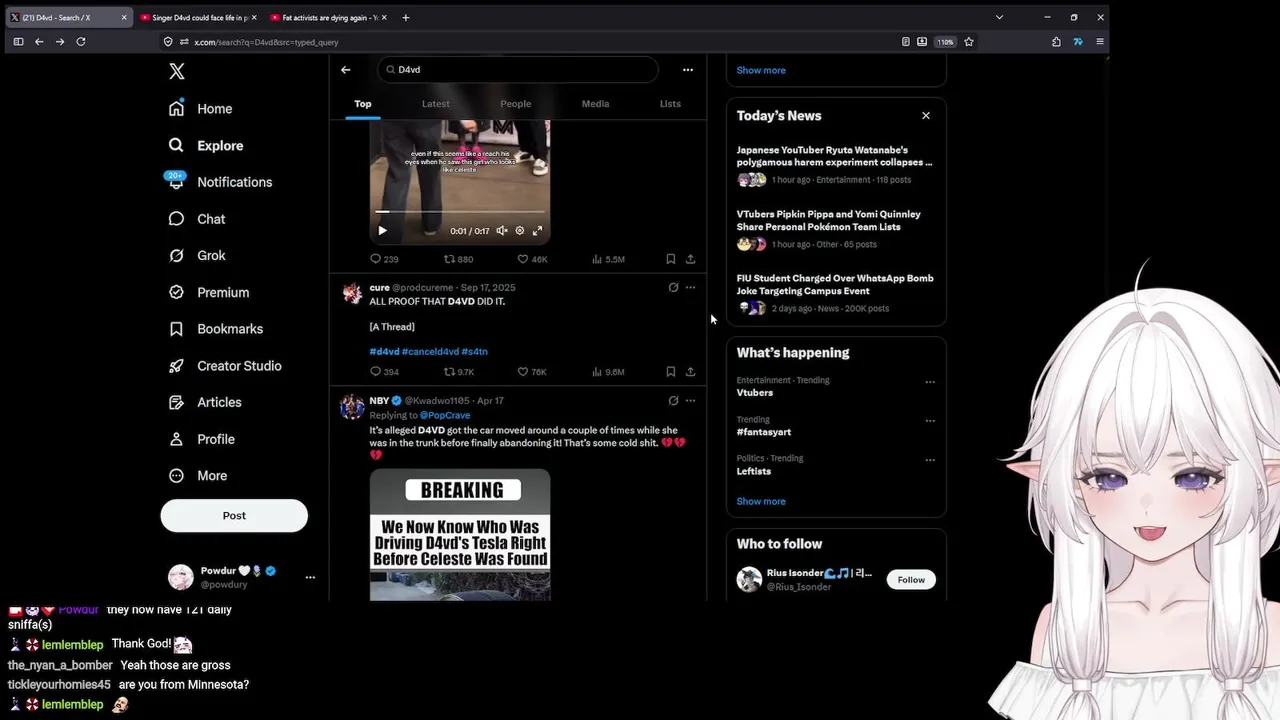Enter video fullscreen mode
The image size is (1280, 720).
(537, 231)
